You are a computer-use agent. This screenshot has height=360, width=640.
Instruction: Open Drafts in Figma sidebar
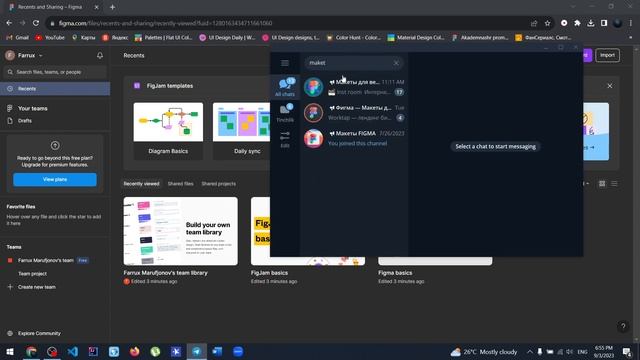[24, 121]
